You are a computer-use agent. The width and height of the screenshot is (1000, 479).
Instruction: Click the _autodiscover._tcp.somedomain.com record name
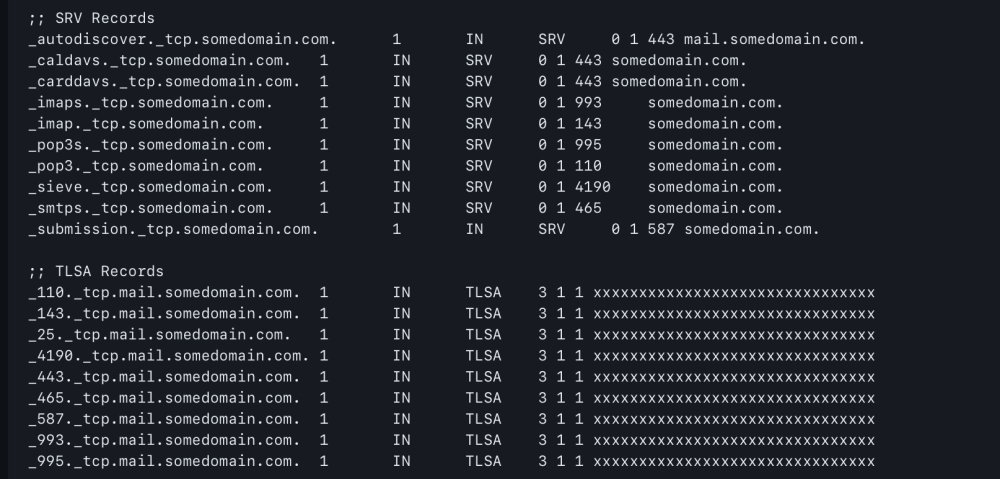coord(182,40)
